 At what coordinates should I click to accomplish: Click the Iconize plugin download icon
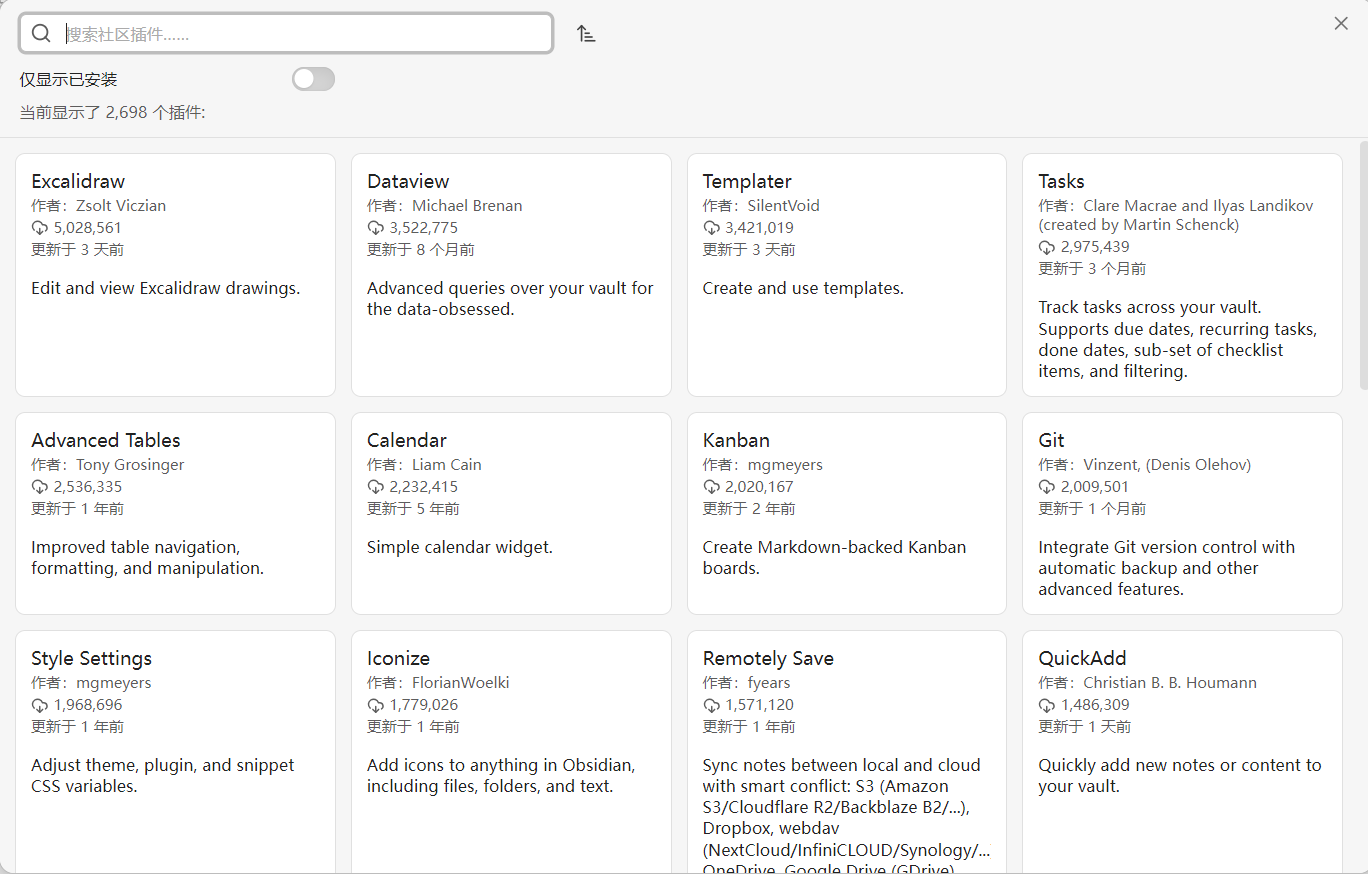tap(376, 705)
